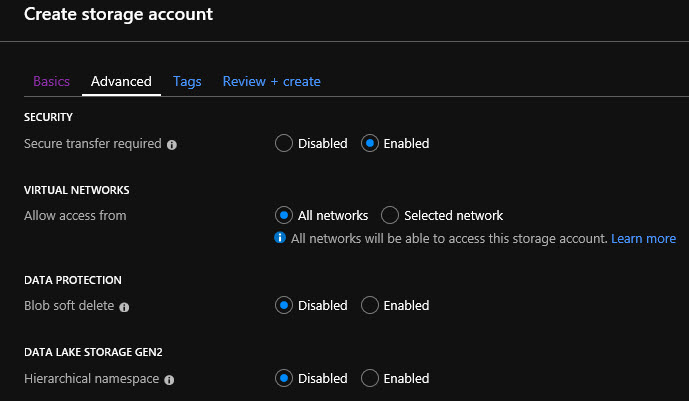Choose the Selected network radio option
Viewport: 689px width, 401px height.
[390, 215]
